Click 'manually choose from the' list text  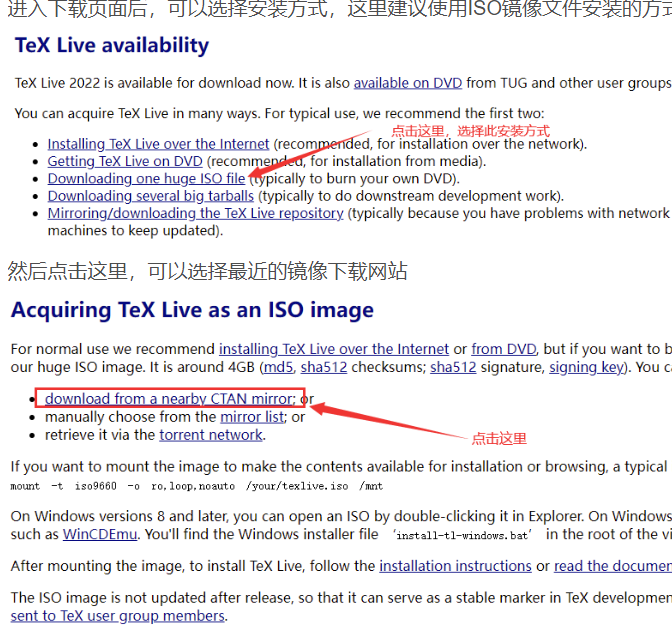click(x=131, y=417)
